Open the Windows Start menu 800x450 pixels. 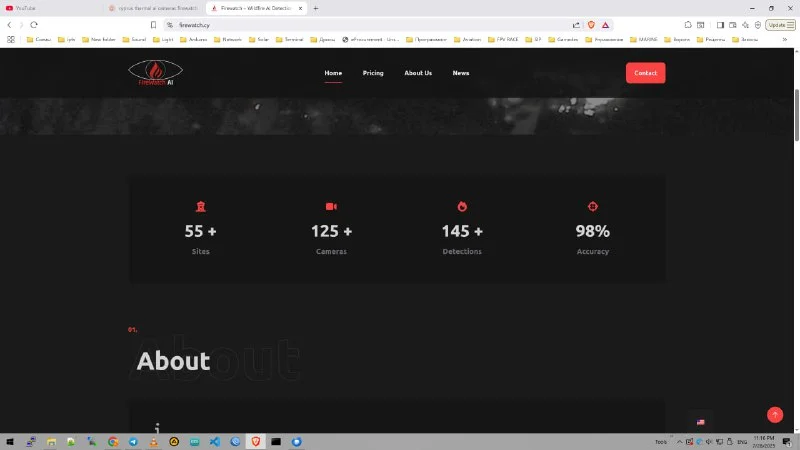[10, 441]
